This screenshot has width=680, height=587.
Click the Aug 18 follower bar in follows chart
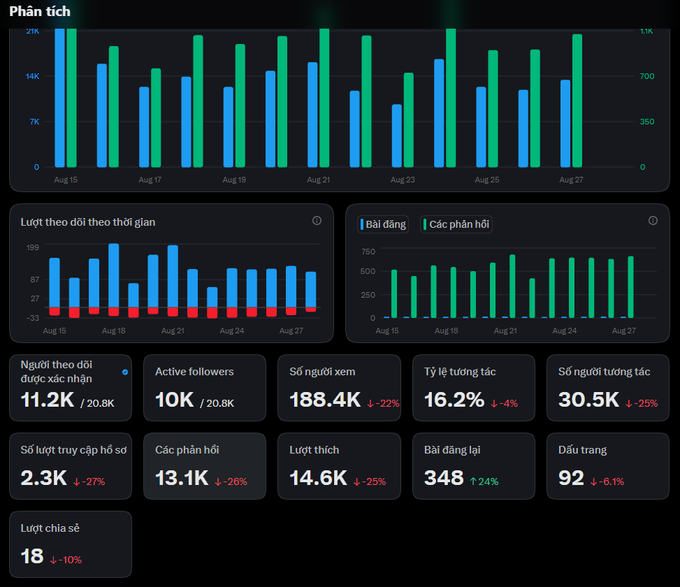pyautogui.click(x=114, y=276)
